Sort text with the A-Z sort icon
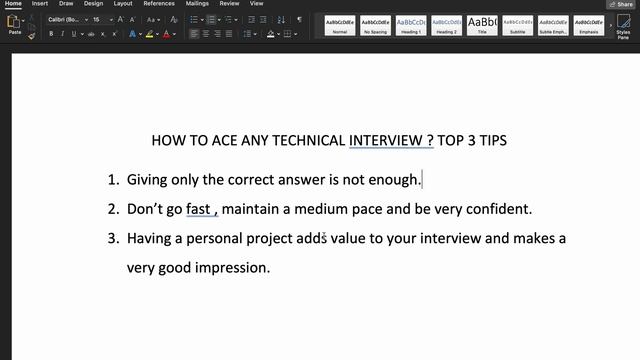This screenshot has height=360, width=640. point(281,20)
